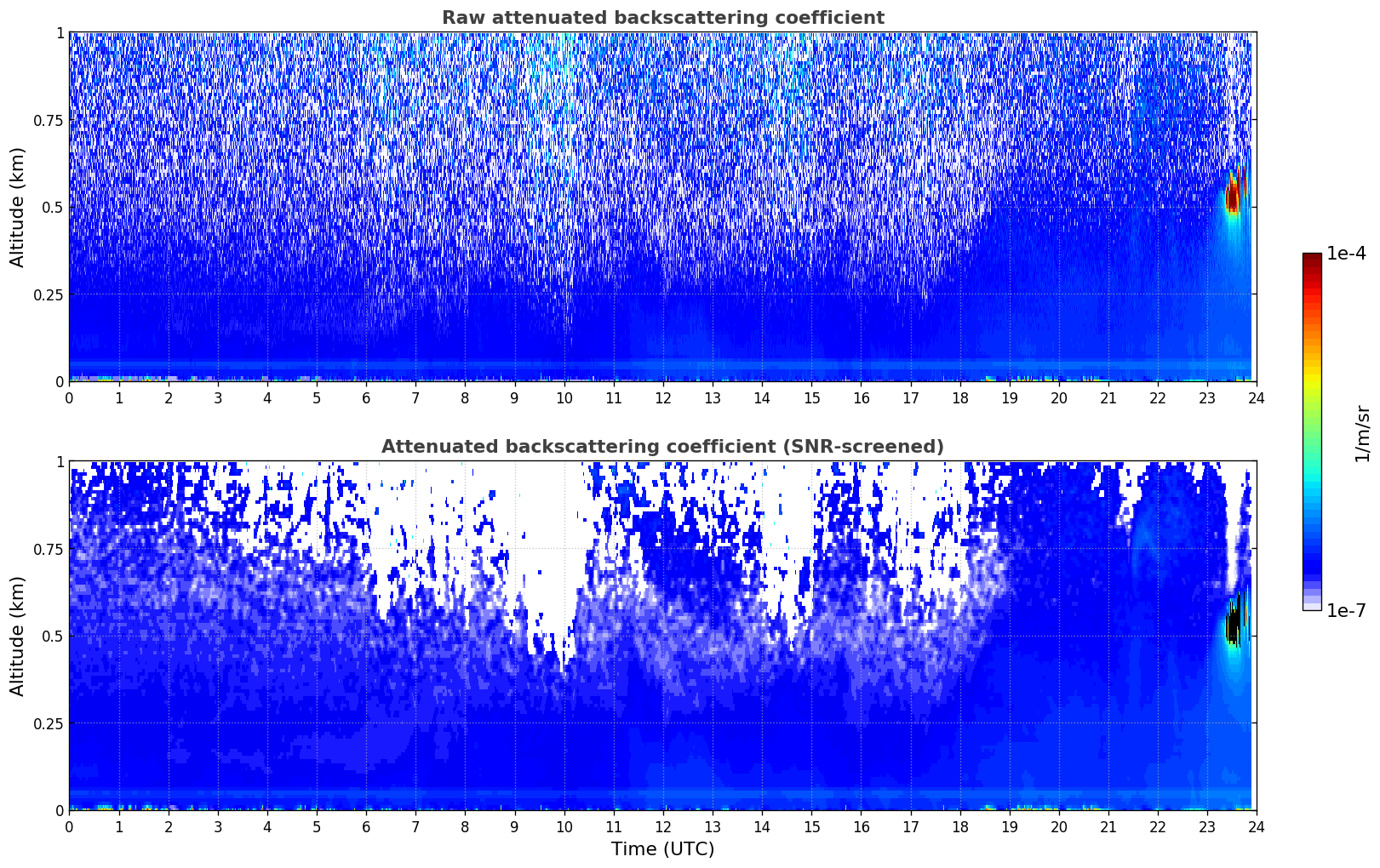Click the "0.75" altitude tick of the SNR-screened plot
1380x868 pixels.
coord(49,549)
